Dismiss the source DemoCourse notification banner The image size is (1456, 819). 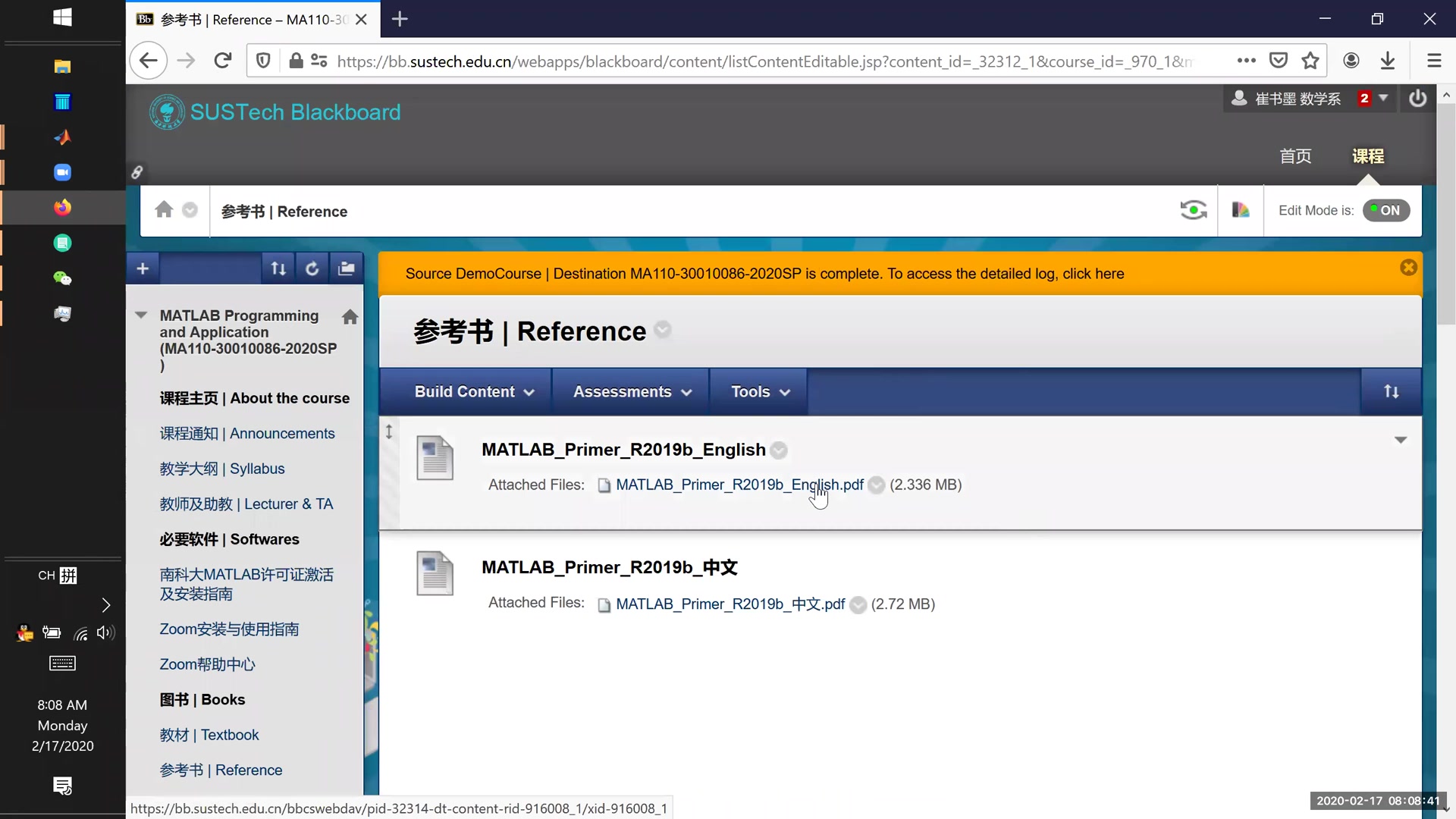pos(1409,267)
